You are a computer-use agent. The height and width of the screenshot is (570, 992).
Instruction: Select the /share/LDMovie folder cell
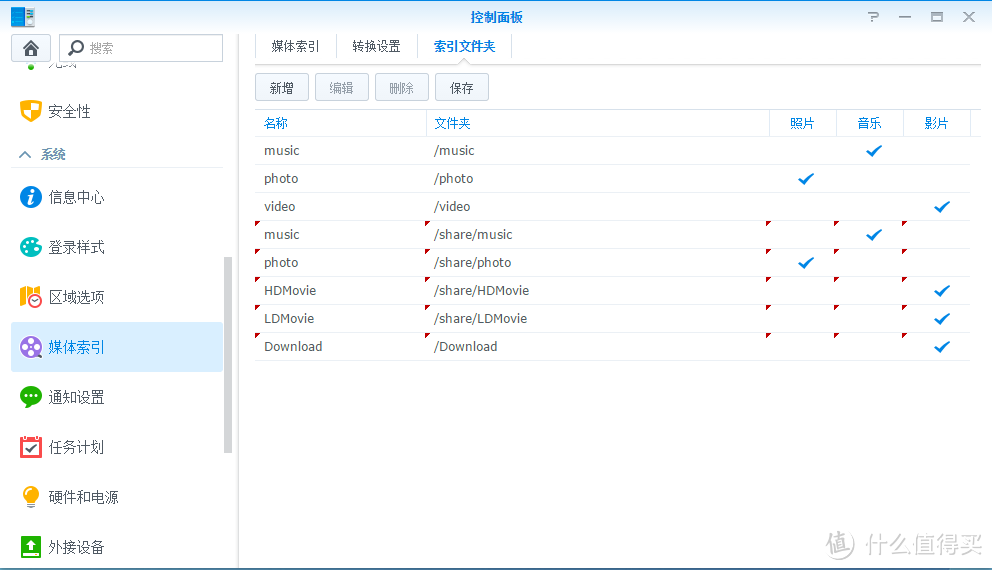(x=597, y=318)
